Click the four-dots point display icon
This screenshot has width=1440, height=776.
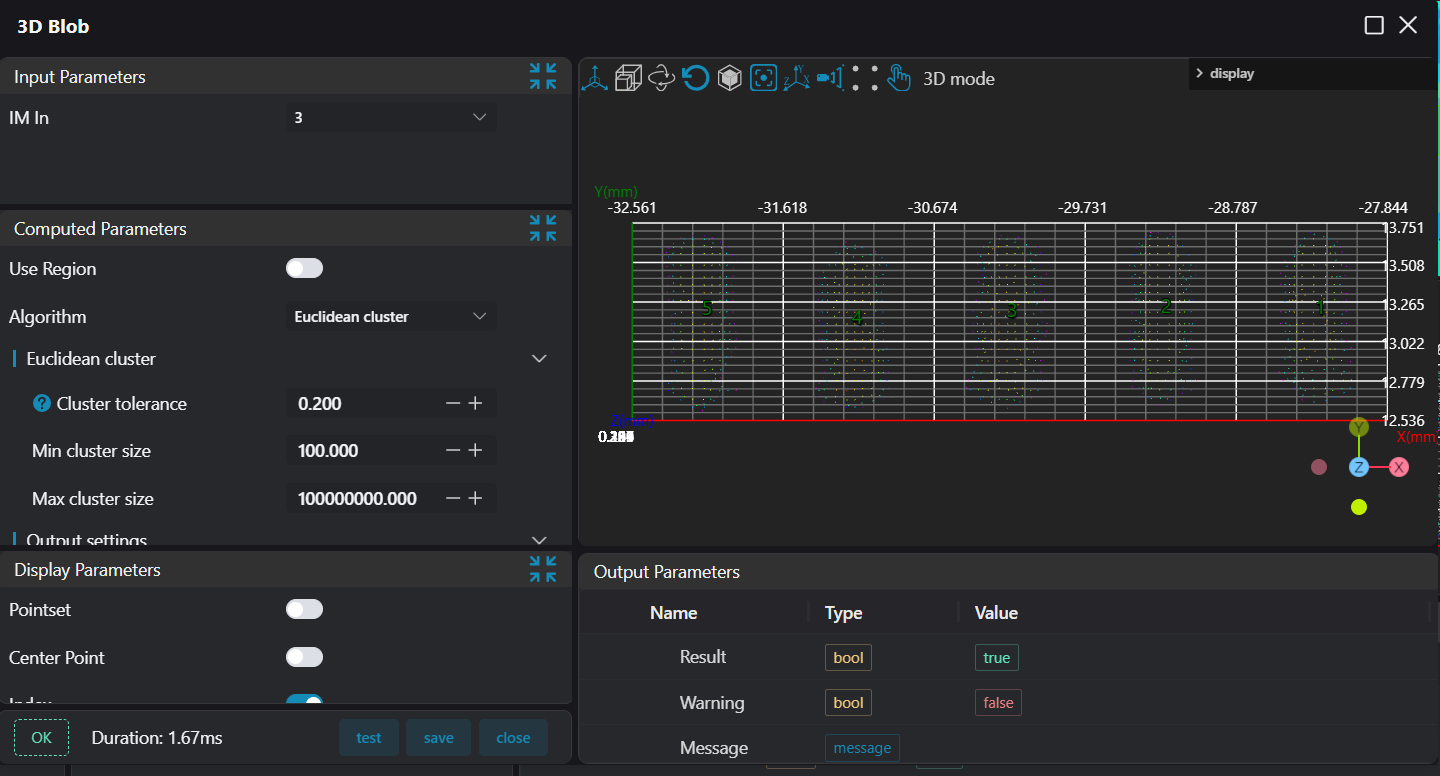tap(865, 78)
